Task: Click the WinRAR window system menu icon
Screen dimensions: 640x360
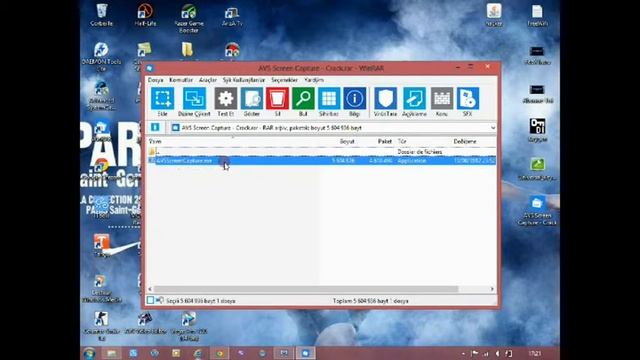Action: click(x=150, y=68)
